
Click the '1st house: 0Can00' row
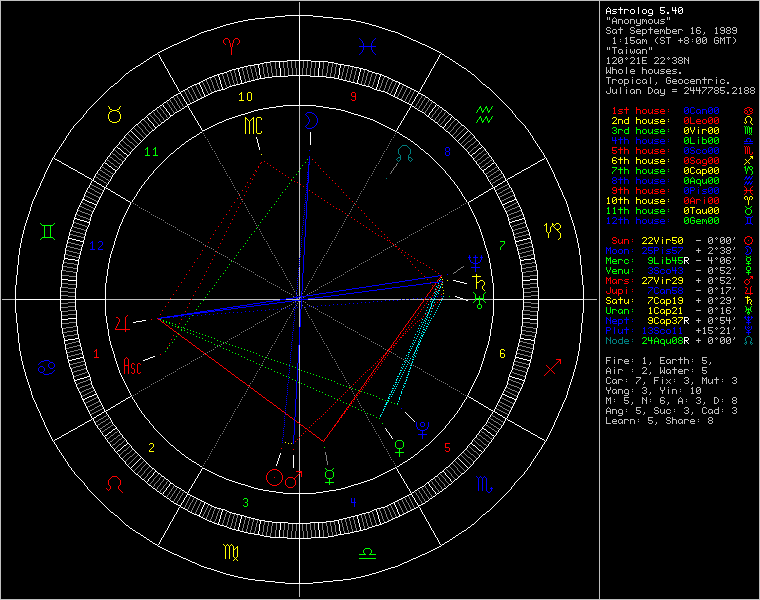(681, 111)
